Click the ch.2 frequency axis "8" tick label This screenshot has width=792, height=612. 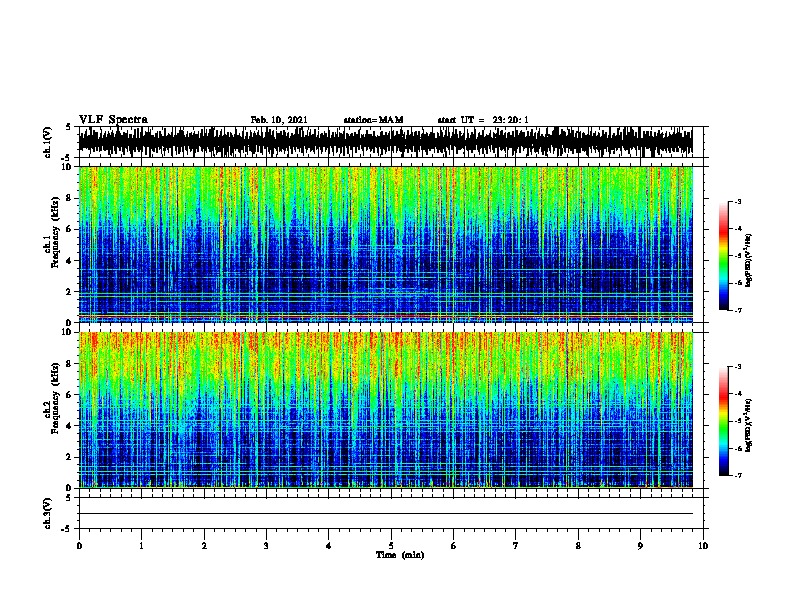69,364
